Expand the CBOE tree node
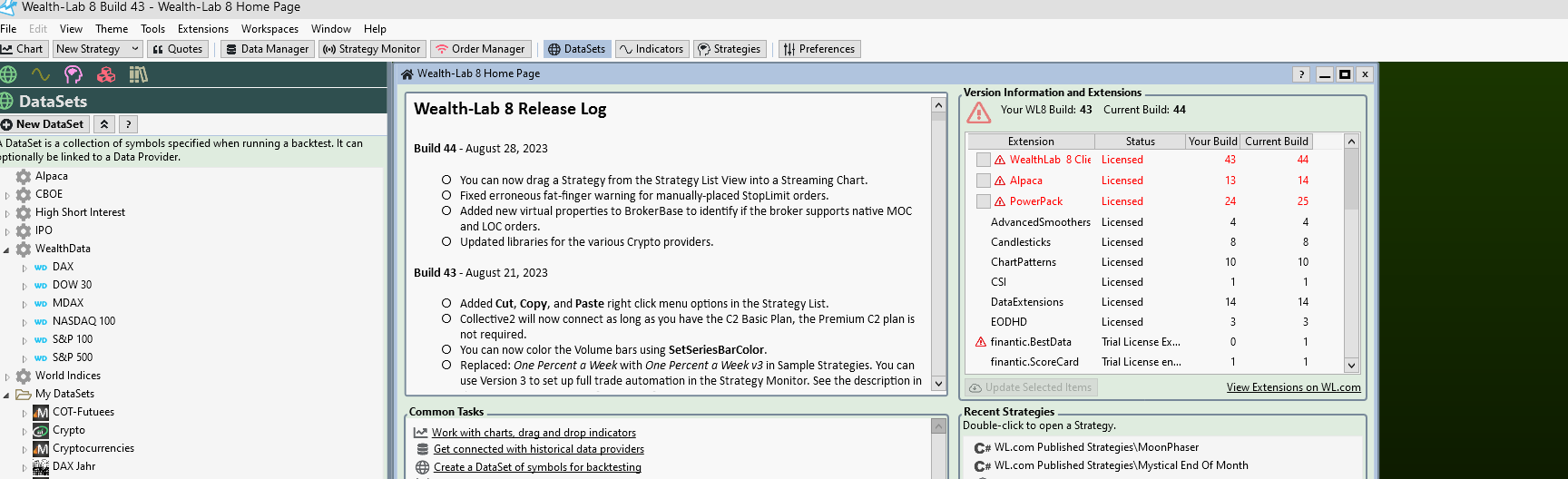This screenshot has width=1568, height=479. 7,194
